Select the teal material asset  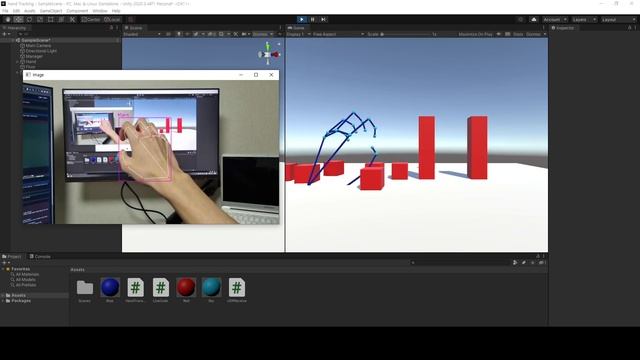(x=211, y=290)
